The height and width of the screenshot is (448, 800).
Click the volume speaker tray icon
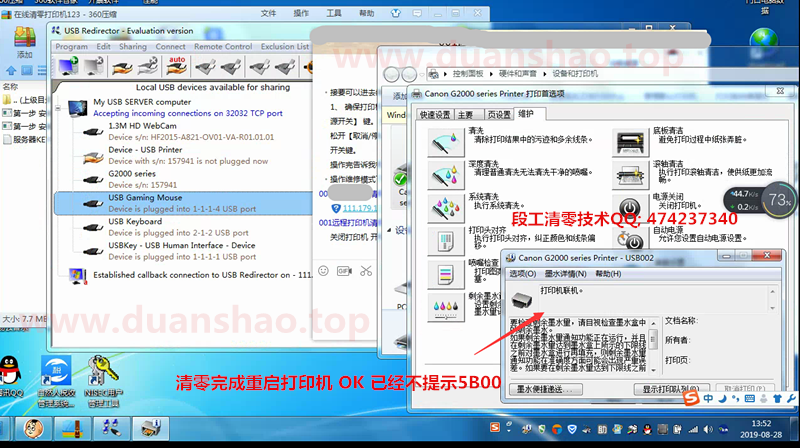(x=708, y=430)
